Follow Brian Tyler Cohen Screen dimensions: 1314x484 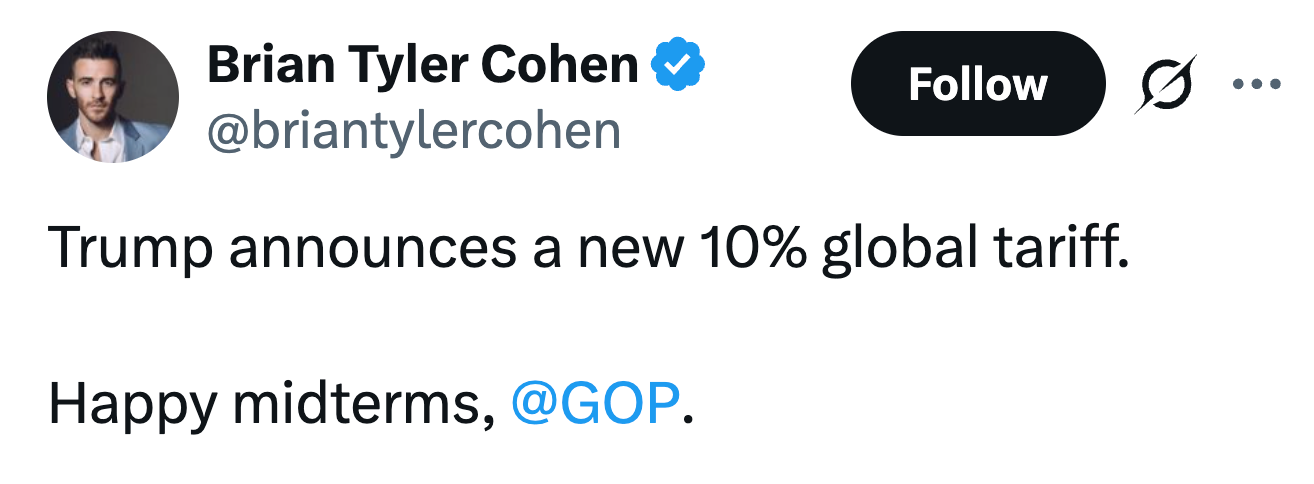click(x=977, y=84)
